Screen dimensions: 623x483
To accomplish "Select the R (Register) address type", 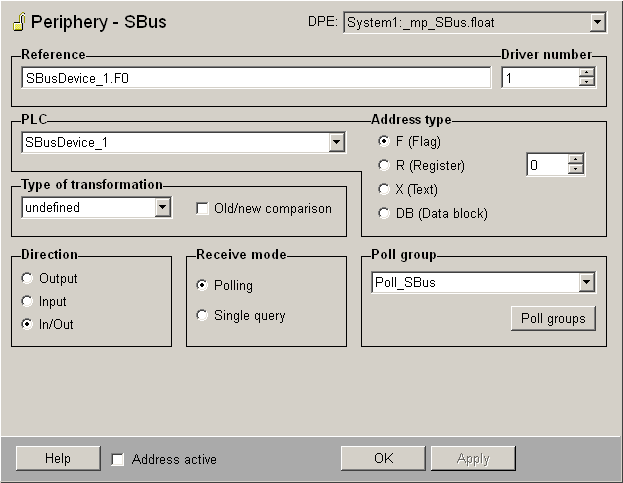I will coord(384,165).
